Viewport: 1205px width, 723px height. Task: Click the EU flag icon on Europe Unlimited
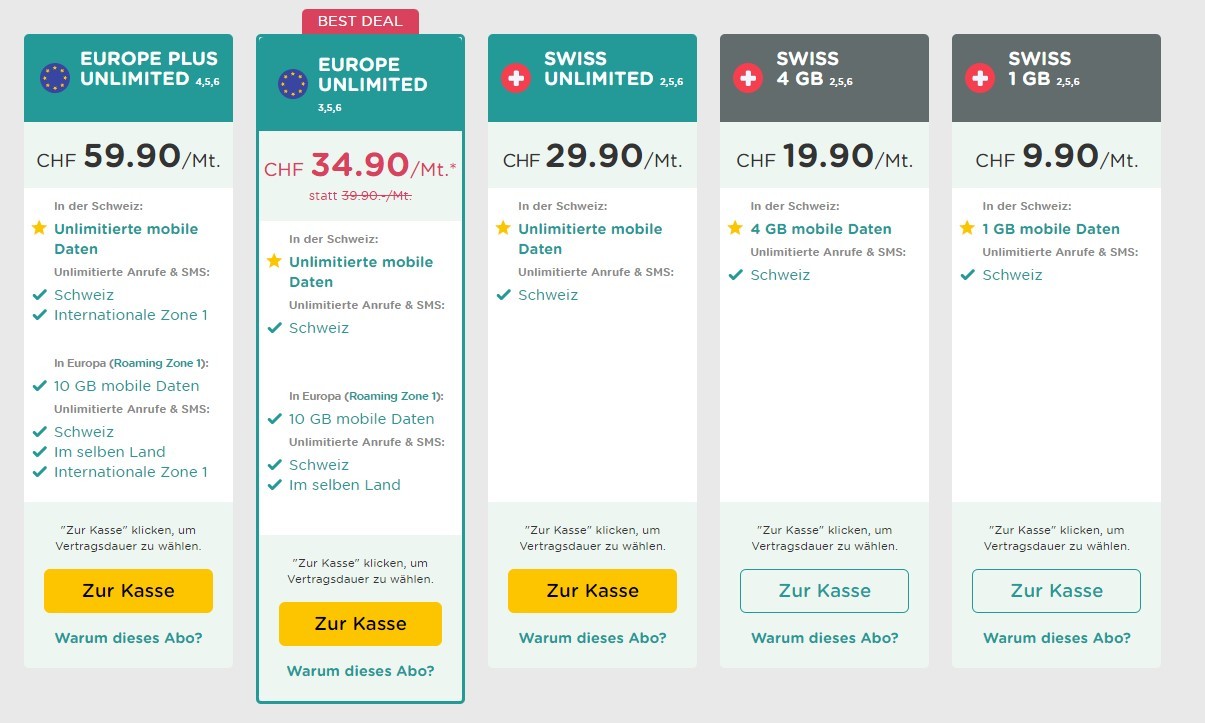tap(292, 84)
